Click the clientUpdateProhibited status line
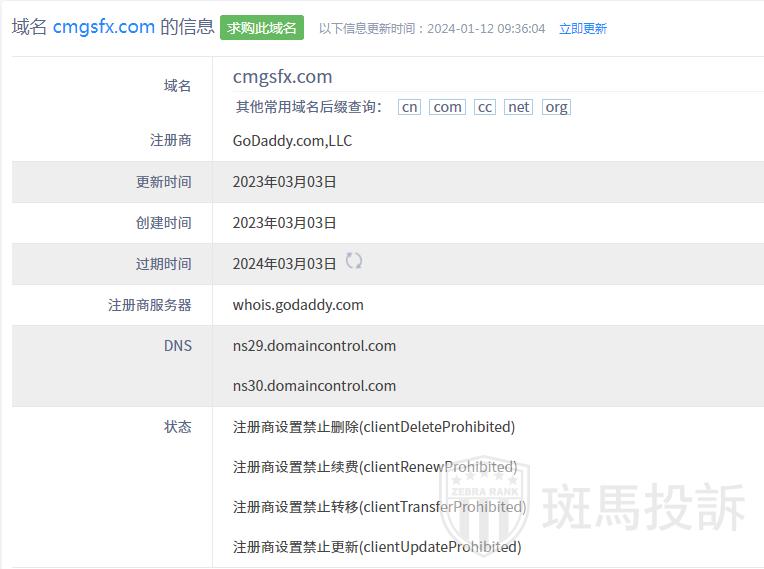 coord(377,547)
